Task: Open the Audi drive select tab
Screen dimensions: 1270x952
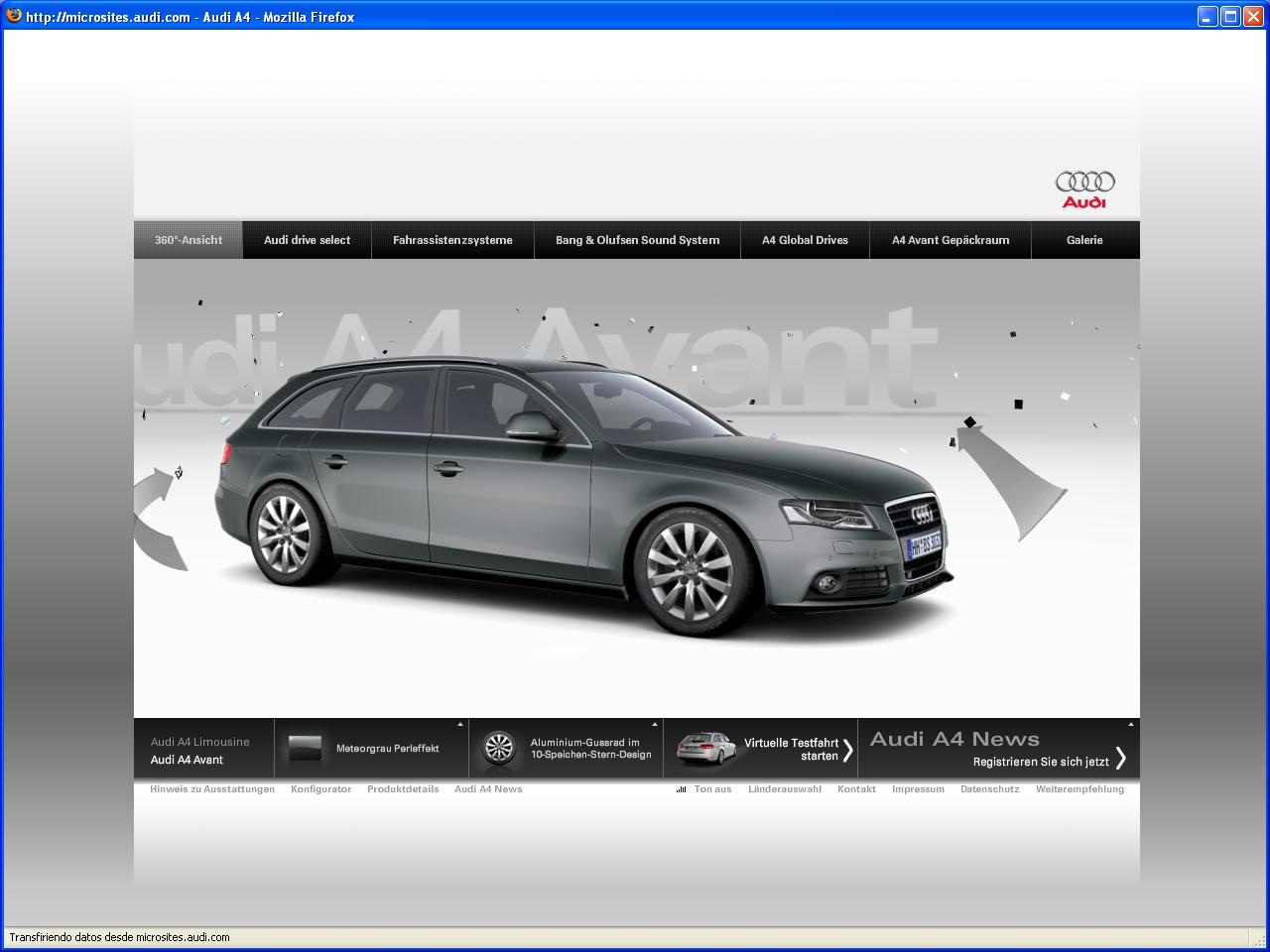Action: click(307, 240)
